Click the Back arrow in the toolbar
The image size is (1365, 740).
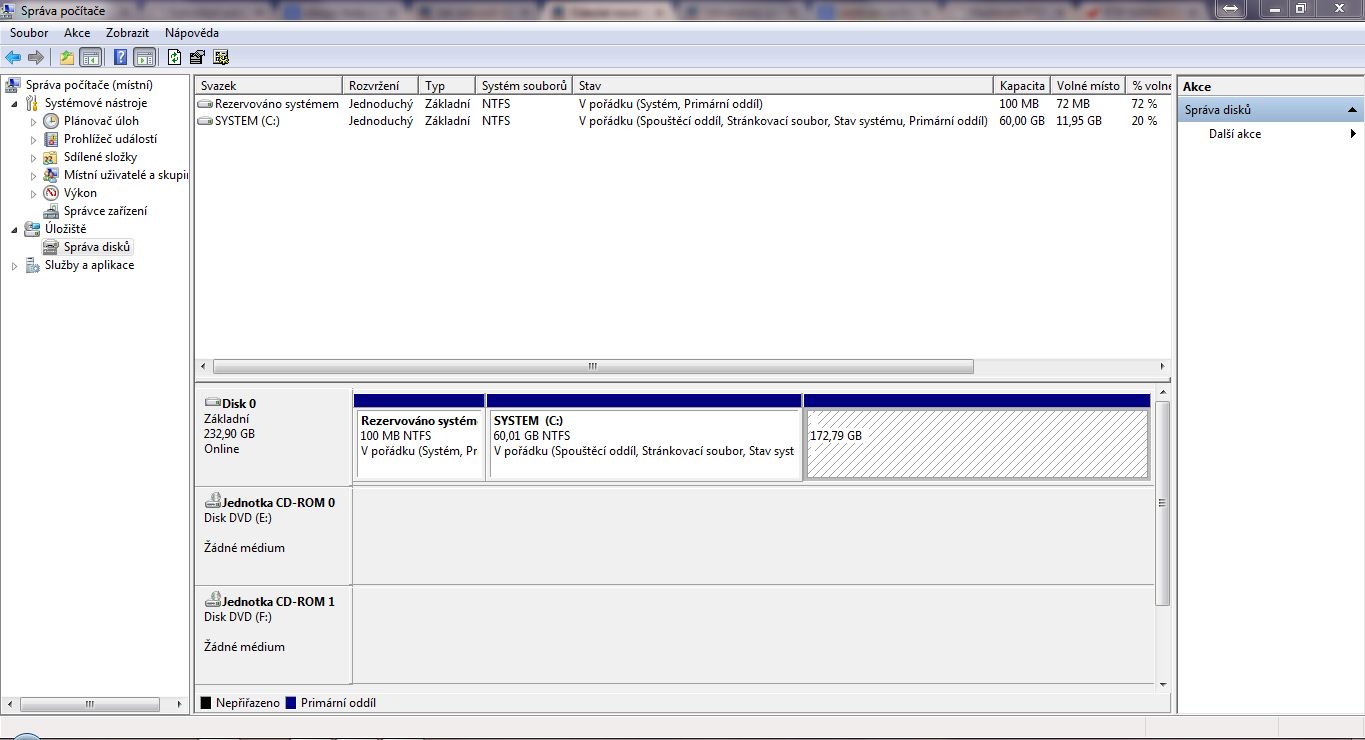pyautogui.click(x=13, y=57)
